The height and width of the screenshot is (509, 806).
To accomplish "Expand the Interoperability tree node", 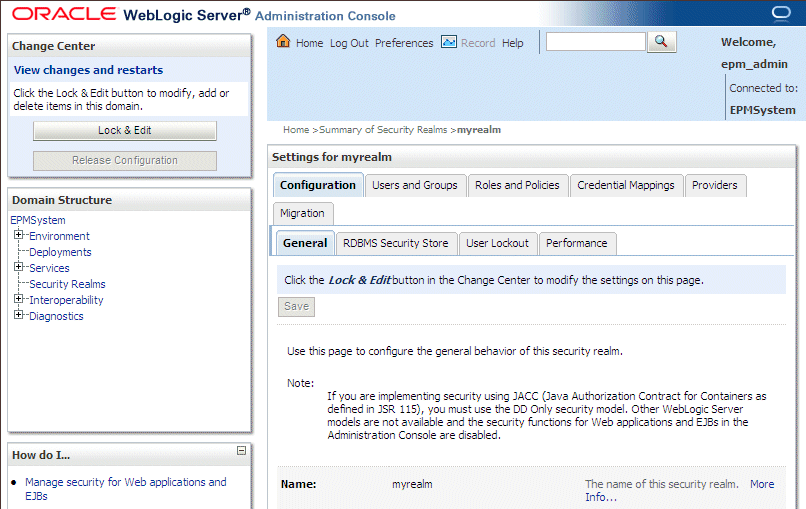I will [18, 299].
